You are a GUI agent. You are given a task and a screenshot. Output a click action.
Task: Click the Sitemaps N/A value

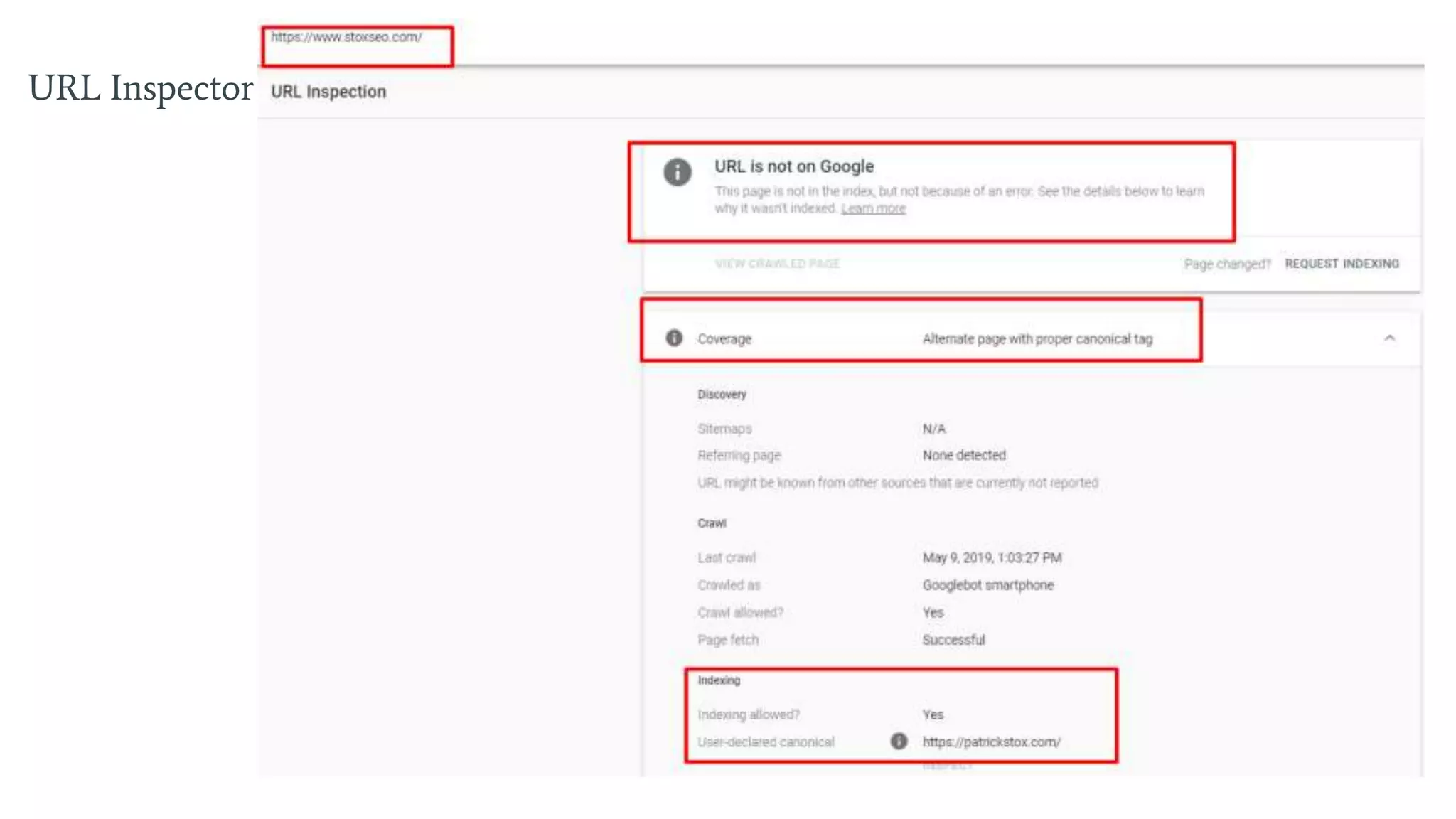(x=934, y=429)
